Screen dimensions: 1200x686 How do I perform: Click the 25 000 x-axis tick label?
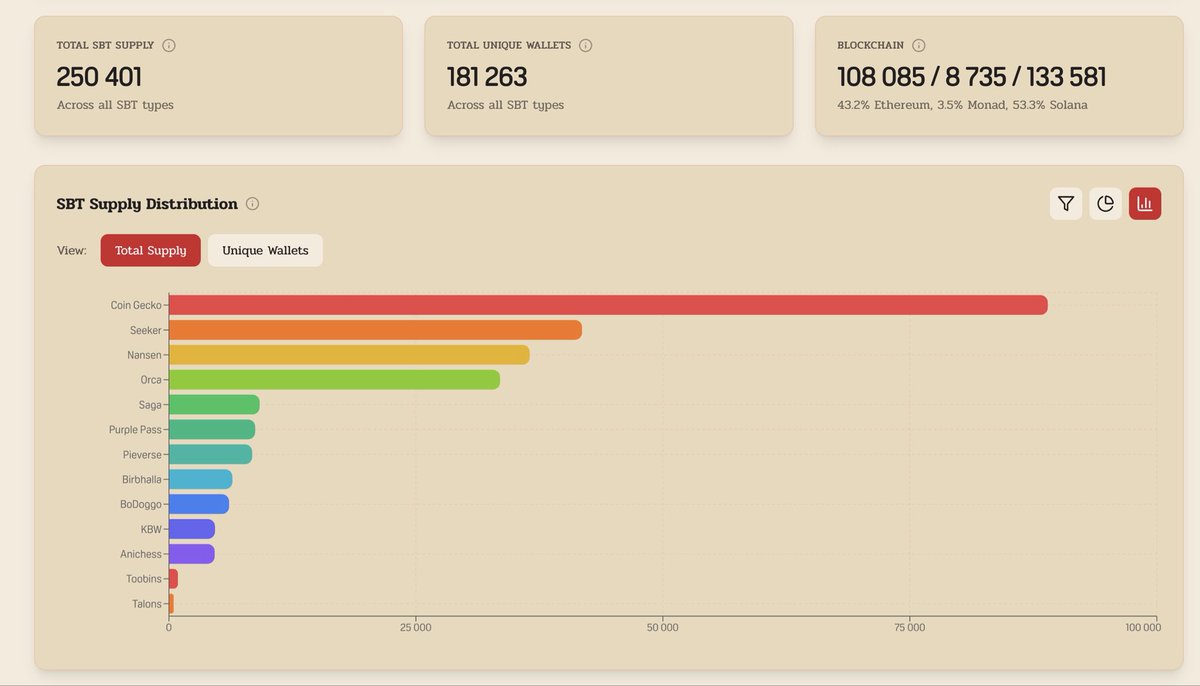tap(415, 628)
